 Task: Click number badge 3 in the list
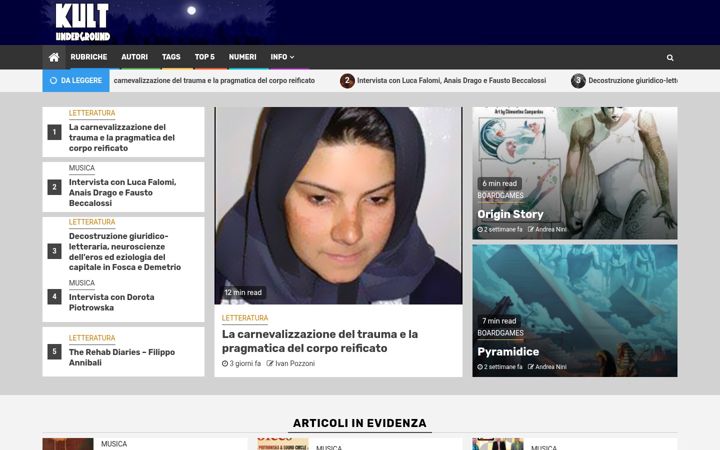54,251
